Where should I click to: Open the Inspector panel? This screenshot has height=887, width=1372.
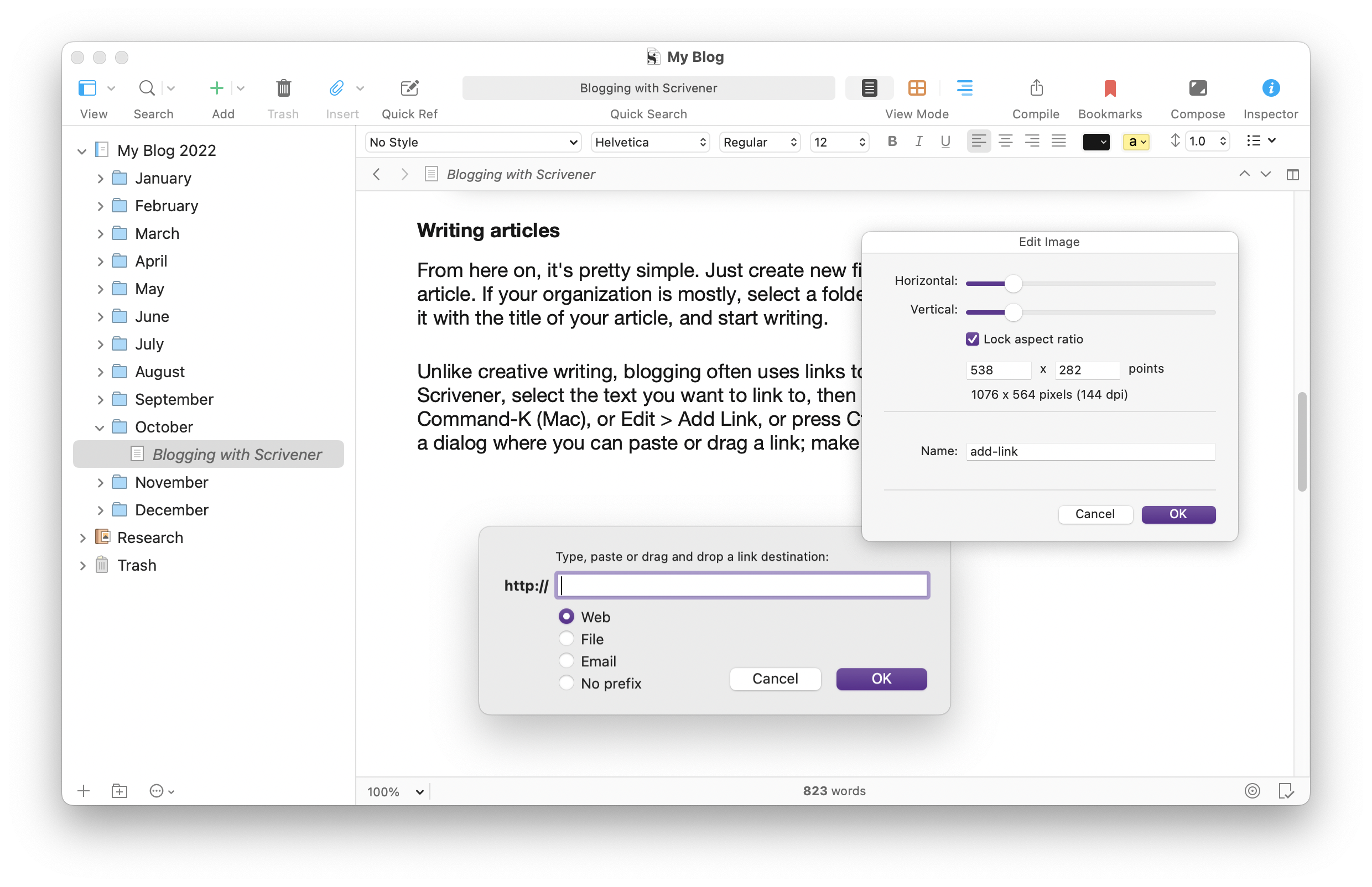click(1270, 88)
